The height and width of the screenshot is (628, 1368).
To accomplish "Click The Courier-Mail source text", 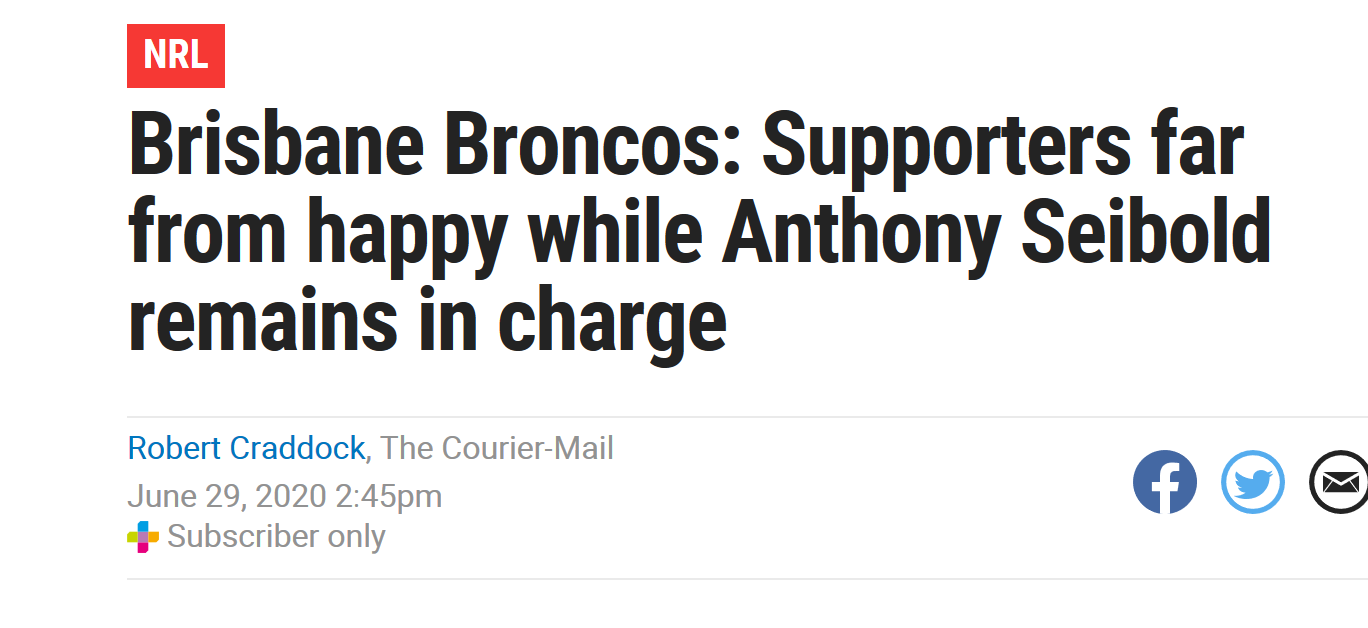I will (497, 448).
